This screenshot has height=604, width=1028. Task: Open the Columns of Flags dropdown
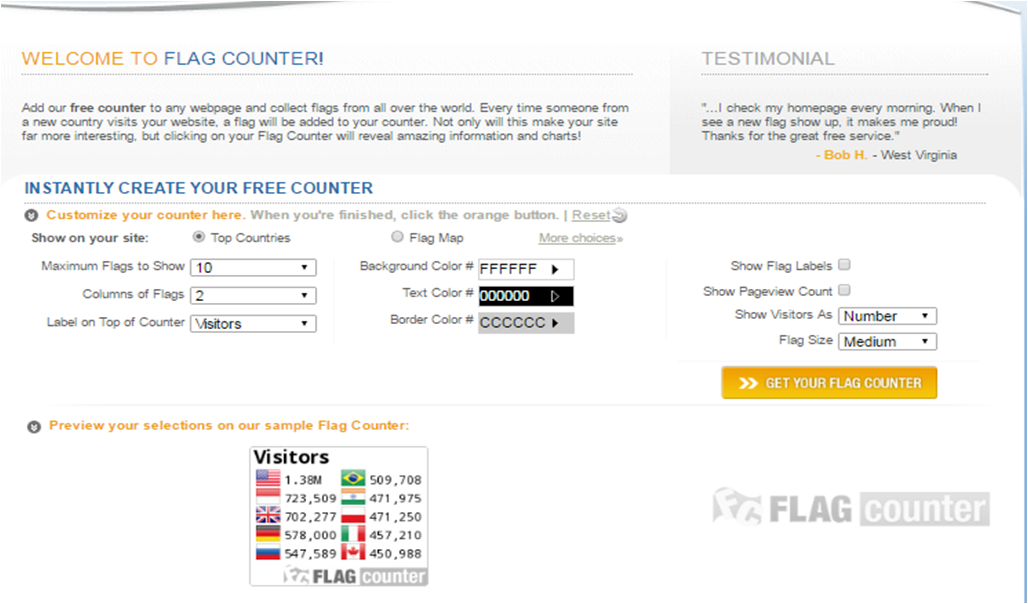point(253,296)
